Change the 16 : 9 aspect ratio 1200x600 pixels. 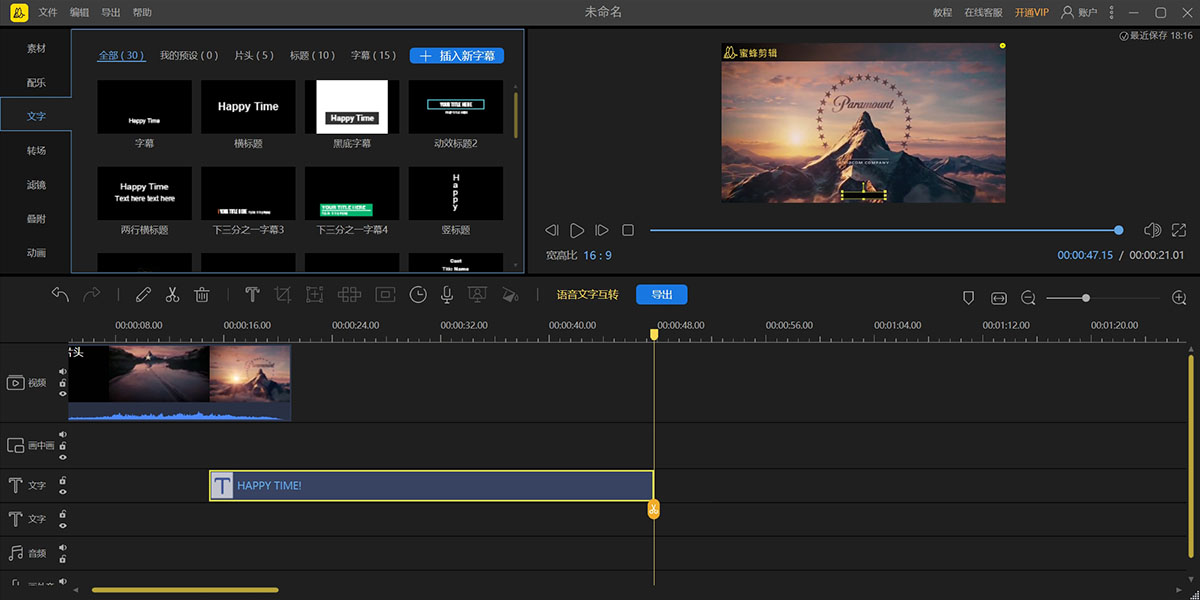pos(597,256)
